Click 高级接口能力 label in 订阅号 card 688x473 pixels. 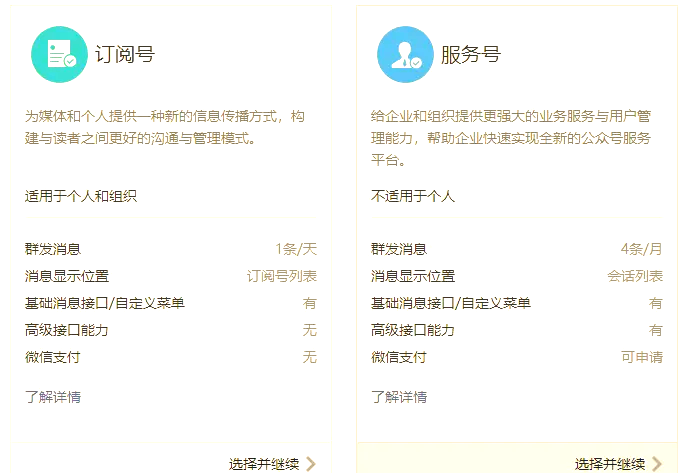click(67, 330)
